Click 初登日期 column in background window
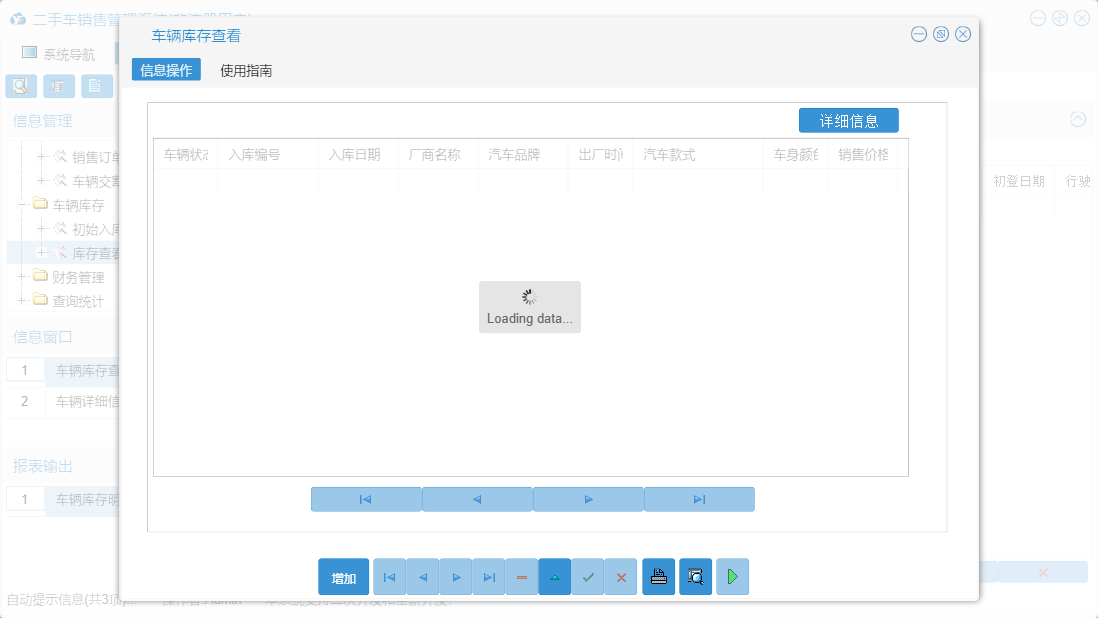This screenshot has height=618, width=1098. click(1019, 181)
